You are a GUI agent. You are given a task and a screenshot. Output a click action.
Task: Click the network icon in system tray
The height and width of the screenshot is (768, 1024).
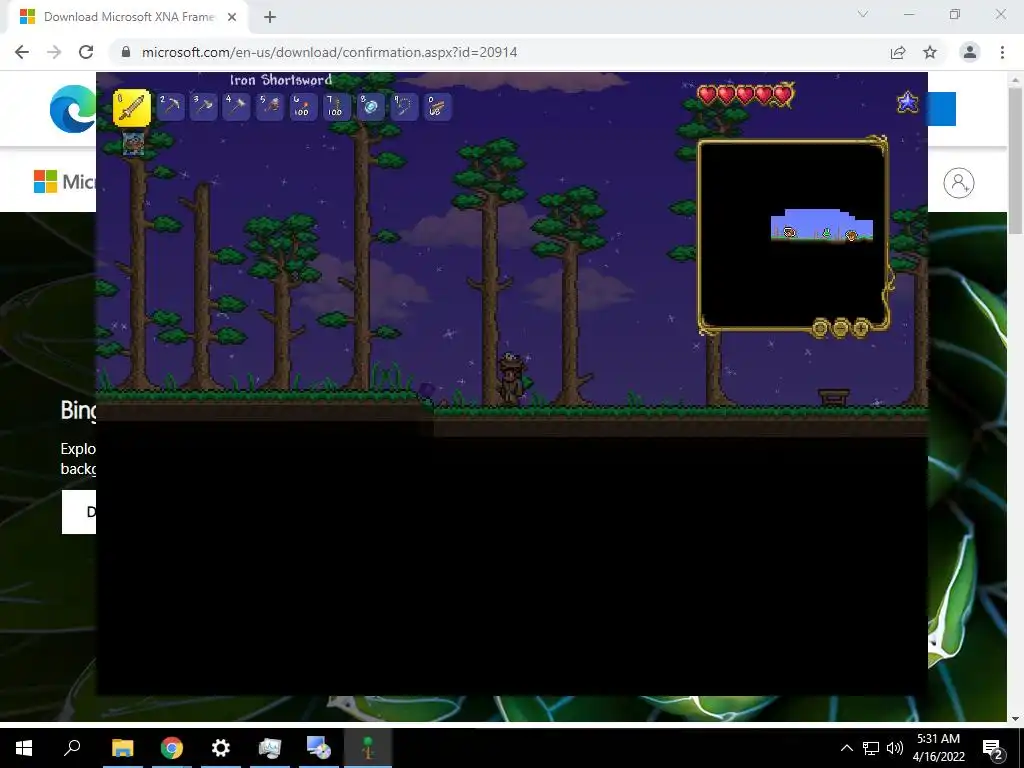tap(871, 748)
